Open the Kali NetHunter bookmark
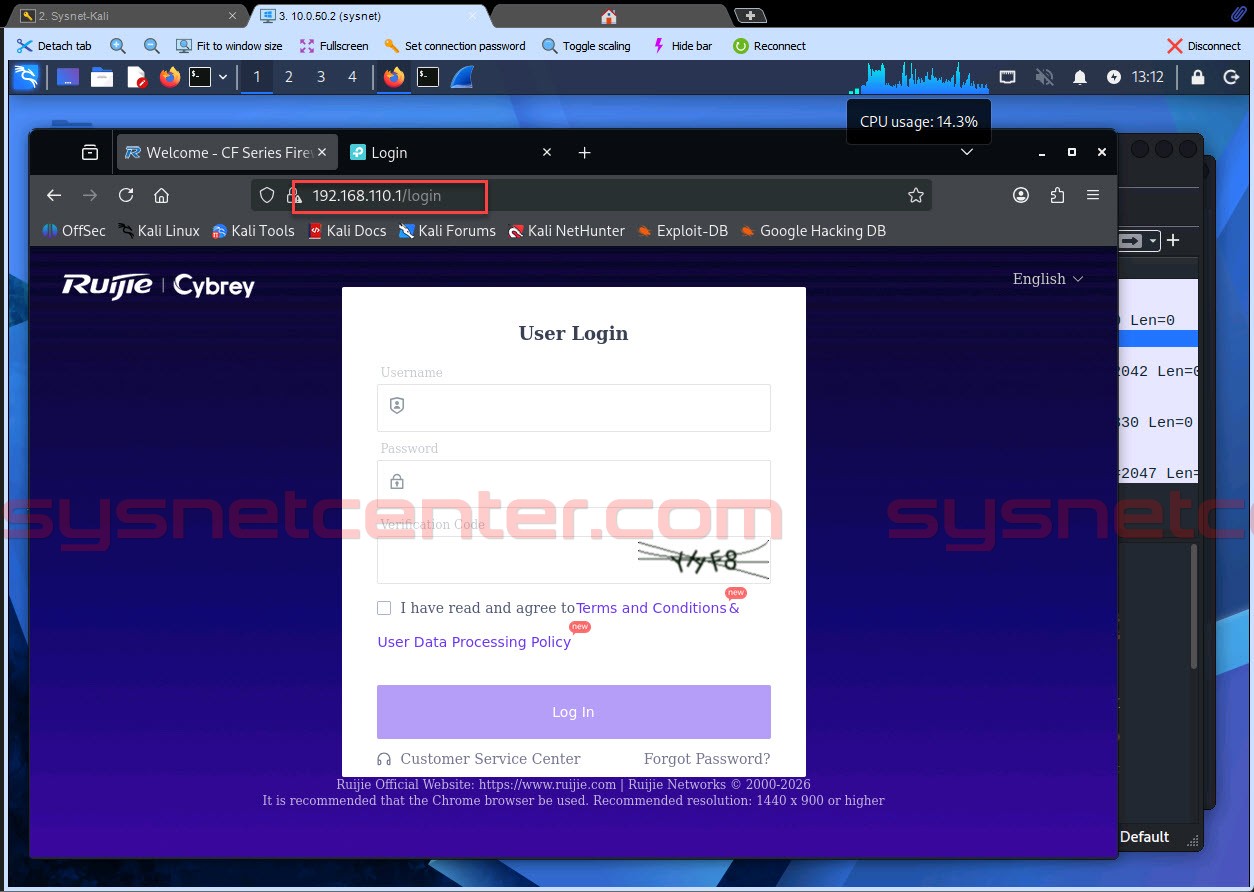 coord(567,231)
